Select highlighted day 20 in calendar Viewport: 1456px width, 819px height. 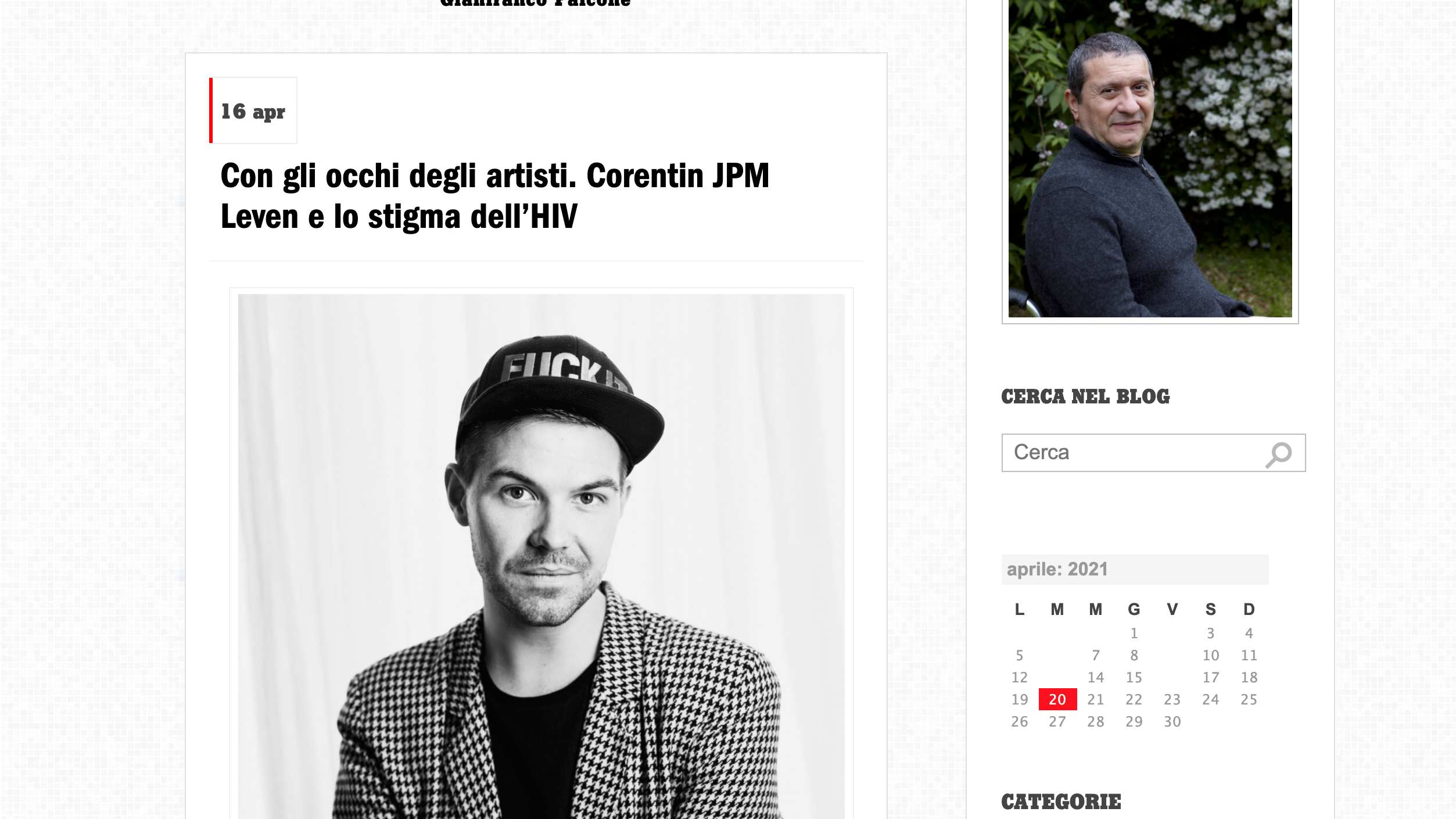[x=1057, y=699]
